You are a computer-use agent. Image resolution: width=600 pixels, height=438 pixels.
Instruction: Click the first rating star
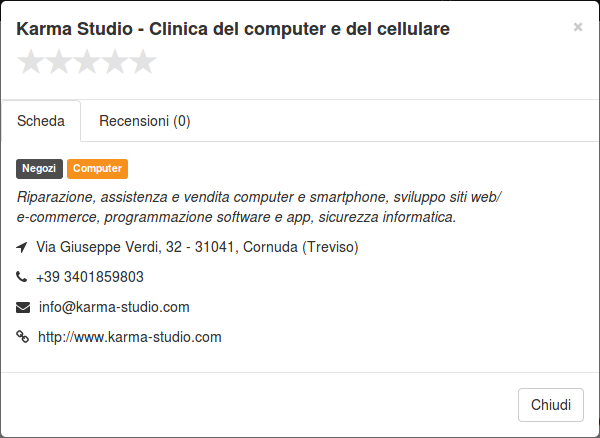(31, 62)
